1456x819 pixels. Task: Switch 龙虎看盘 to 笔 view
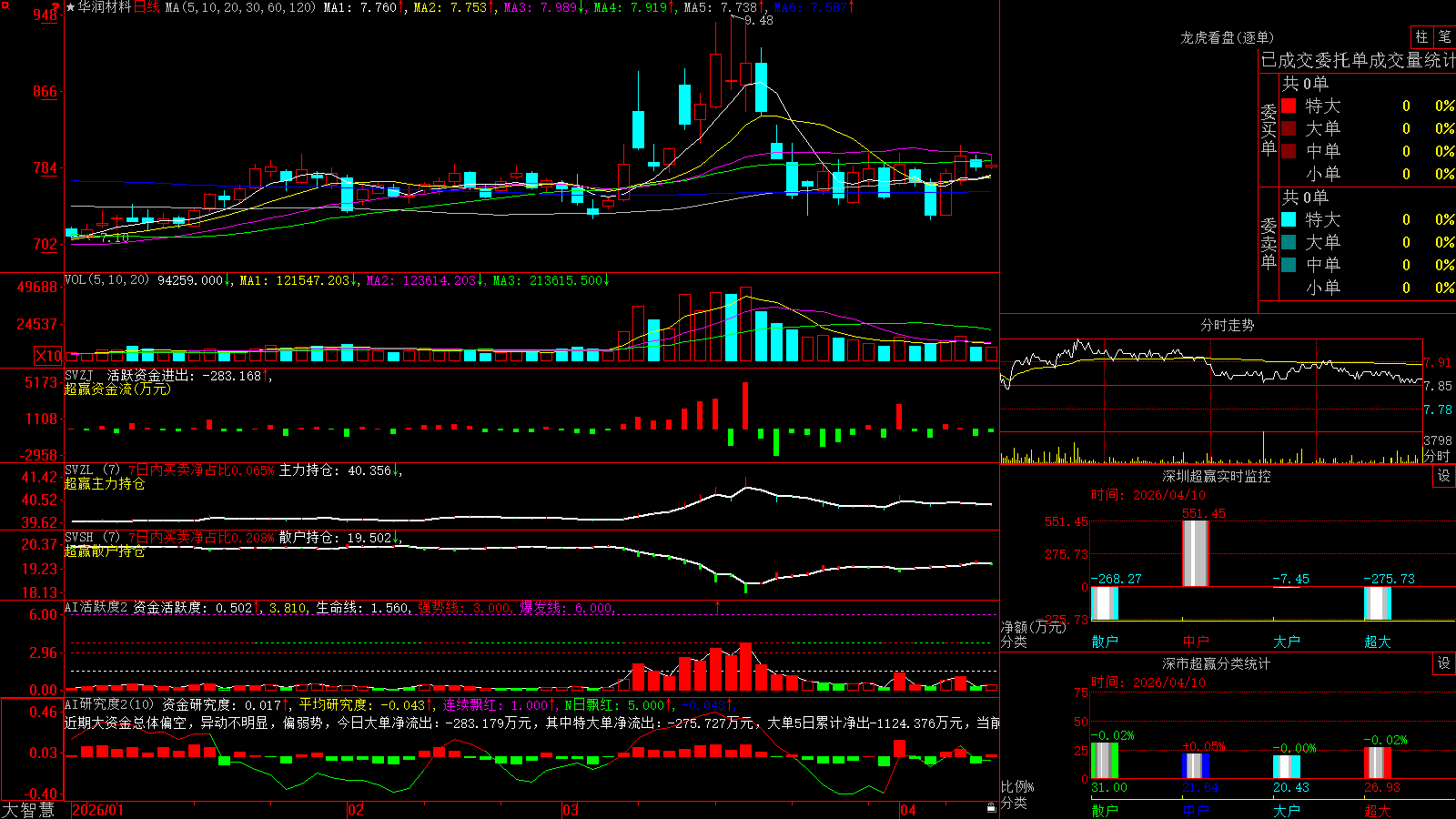(1444, 36)
